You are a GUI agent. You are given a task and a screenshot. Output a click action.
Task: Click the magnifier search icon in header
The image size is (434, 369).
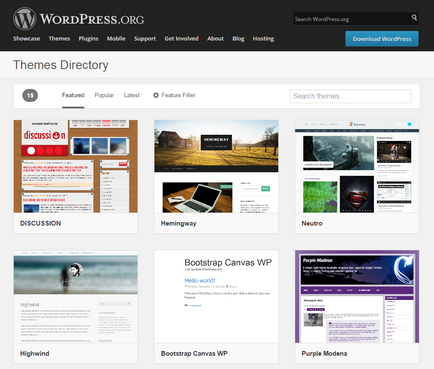coord(414,18)
